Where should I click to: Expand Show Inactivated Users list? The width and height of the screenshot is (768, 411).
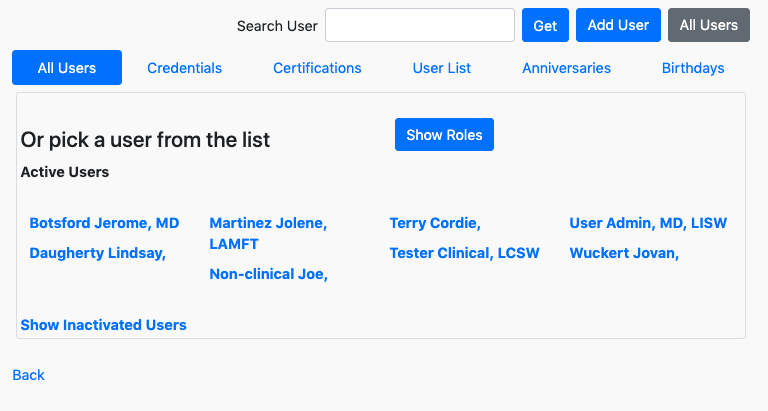[x=103, y=325]
